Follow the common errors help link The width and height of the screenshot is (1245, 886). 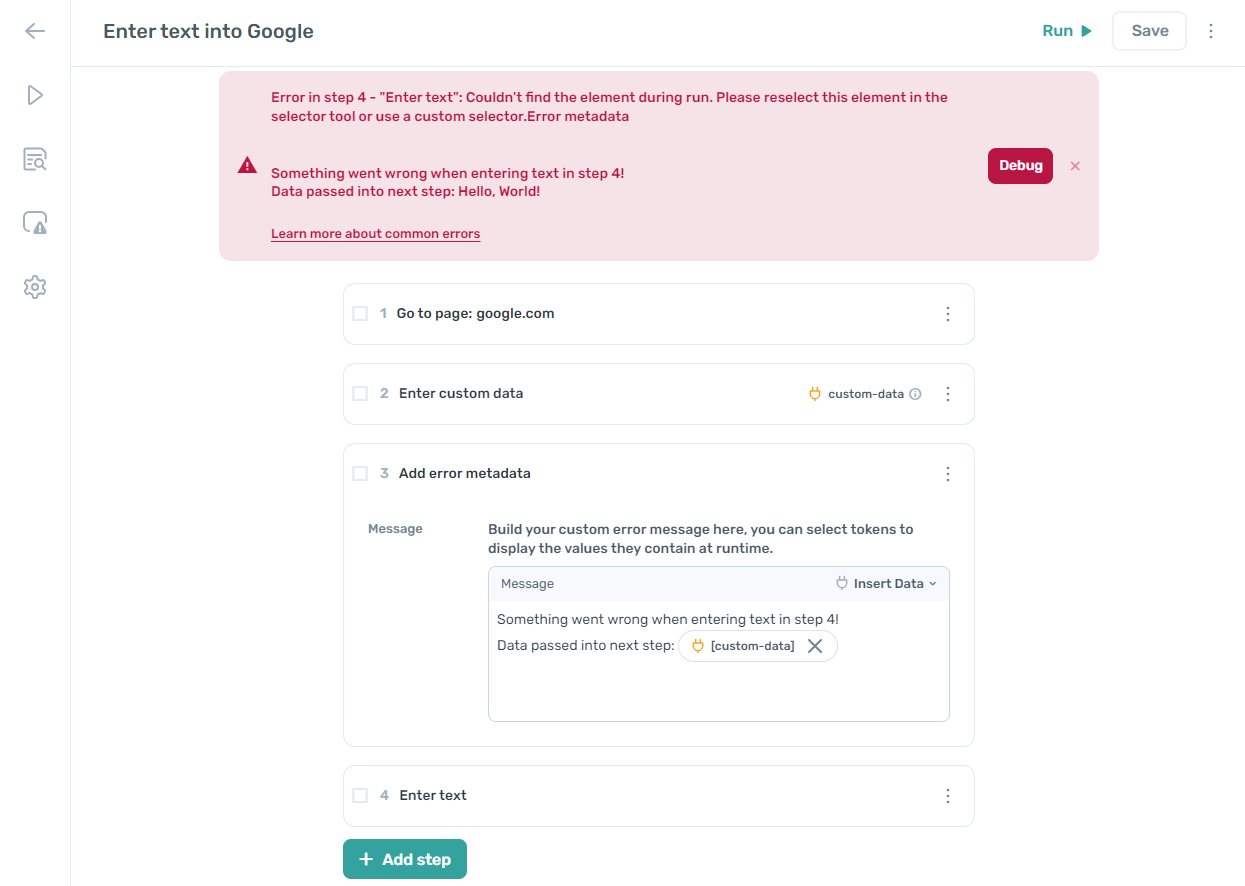click(x=375, y=233)
